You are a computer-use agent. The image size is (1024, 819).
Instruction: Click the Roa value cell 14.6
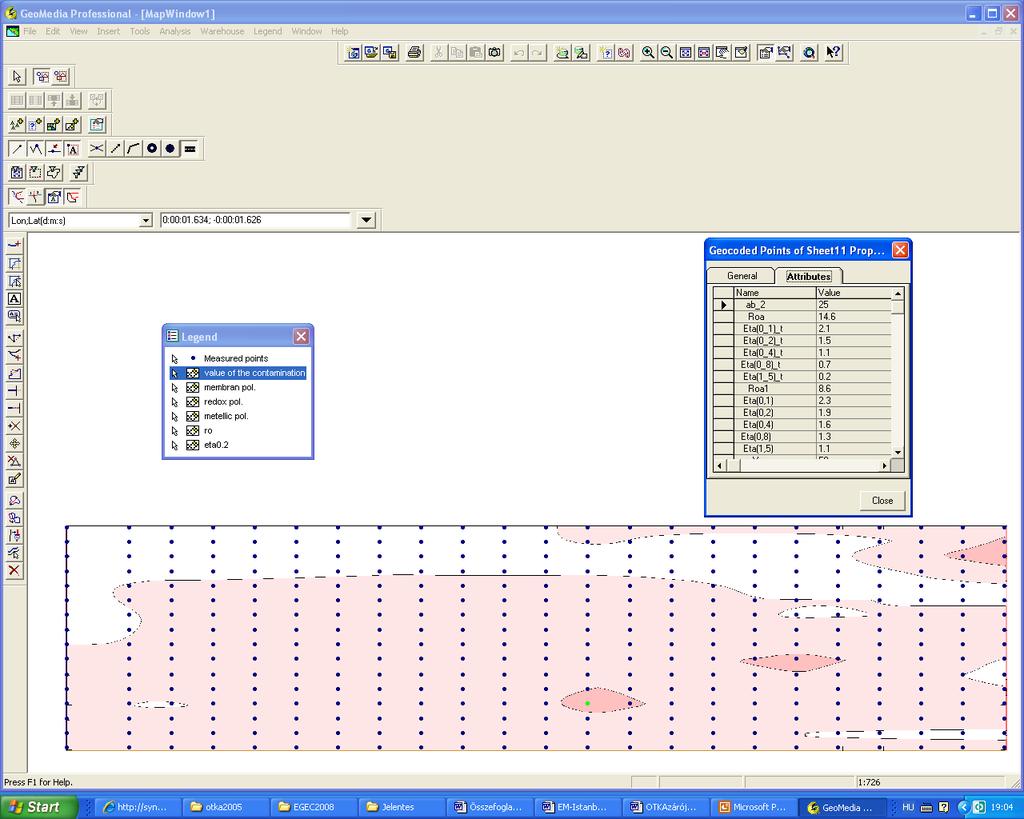point(854,317)
